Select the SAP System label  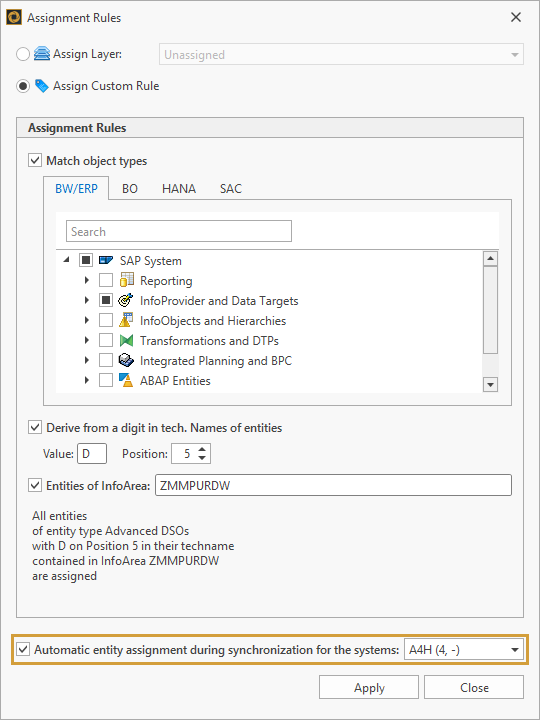point(151,261)
